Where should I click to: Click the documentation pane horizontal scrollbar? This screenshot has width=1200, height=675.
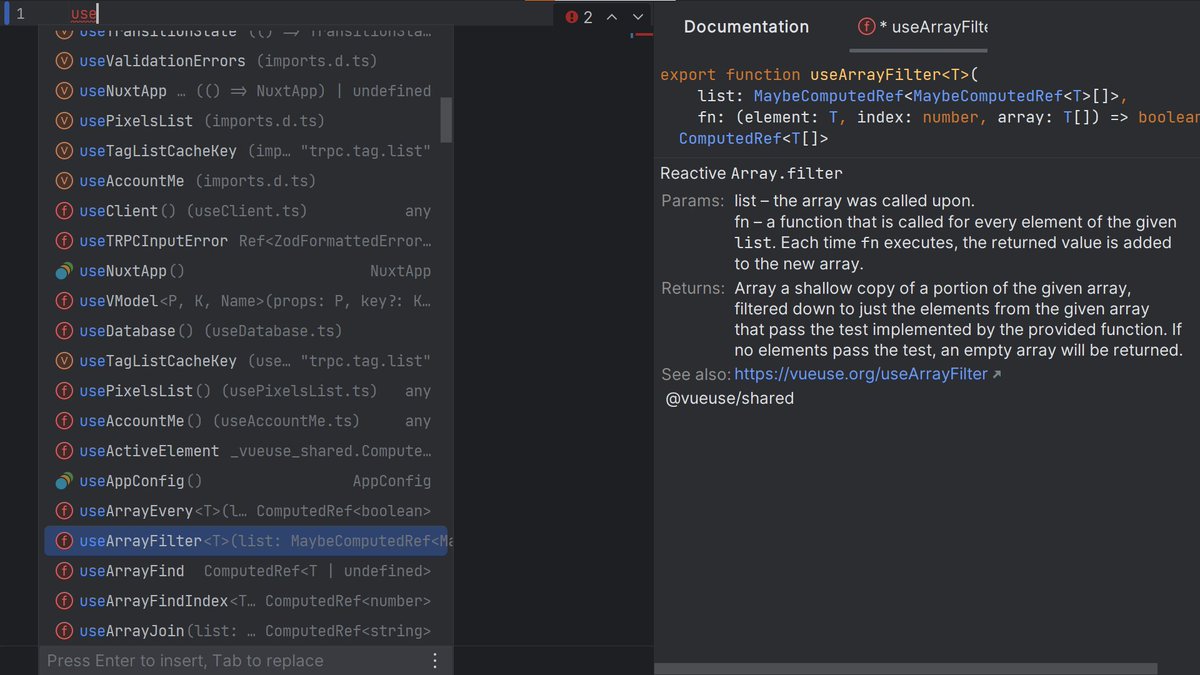click(907, 669)
